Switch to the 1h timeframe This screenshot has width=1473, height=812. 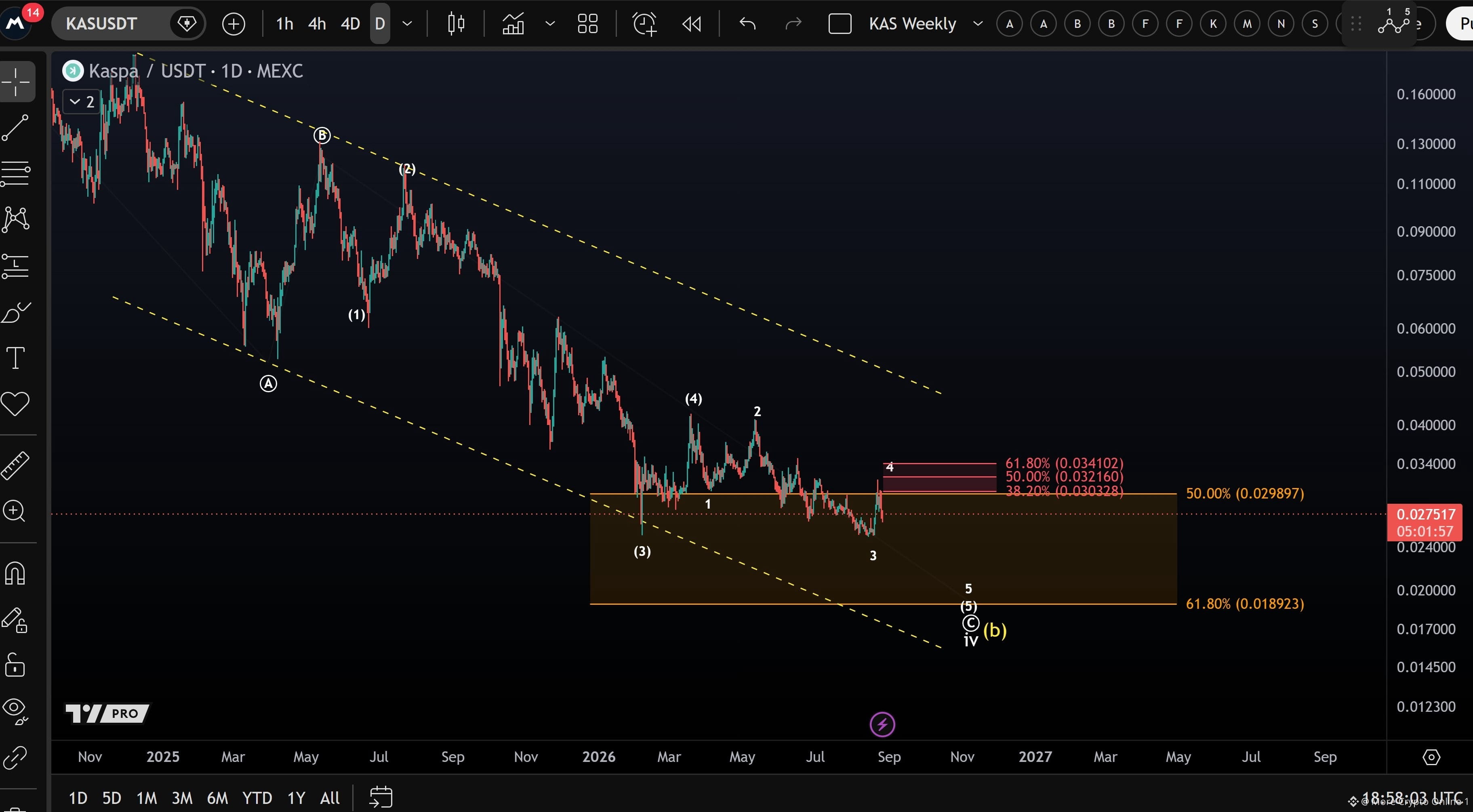(x=285, y=24)
